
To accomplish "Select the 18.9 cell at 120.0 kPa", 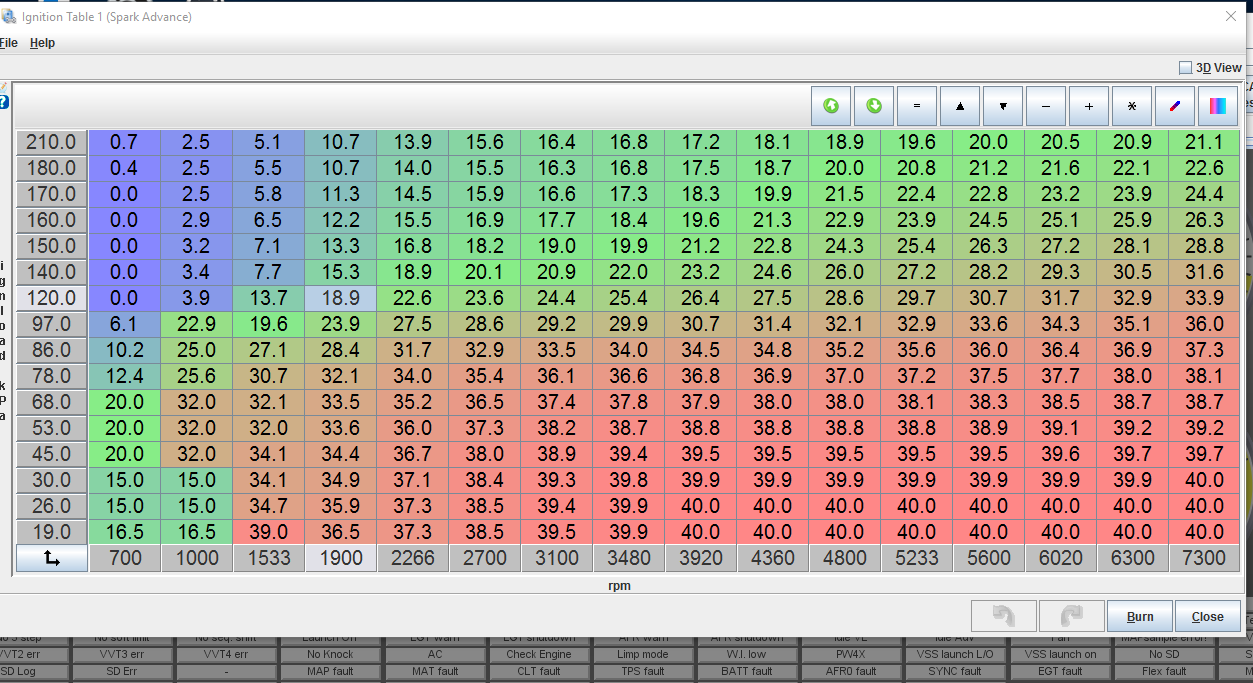I will (341, 298).
